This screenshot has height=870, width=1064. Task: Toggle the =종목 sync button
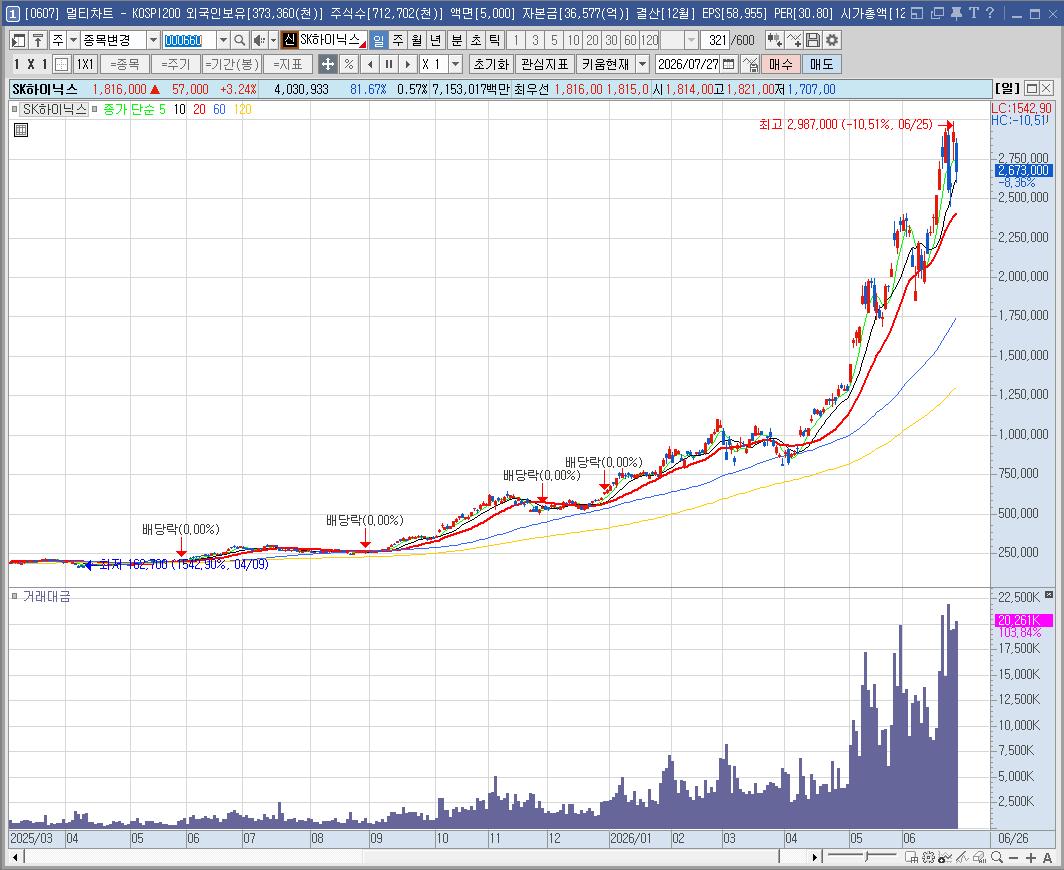click(x=124, y=64)
